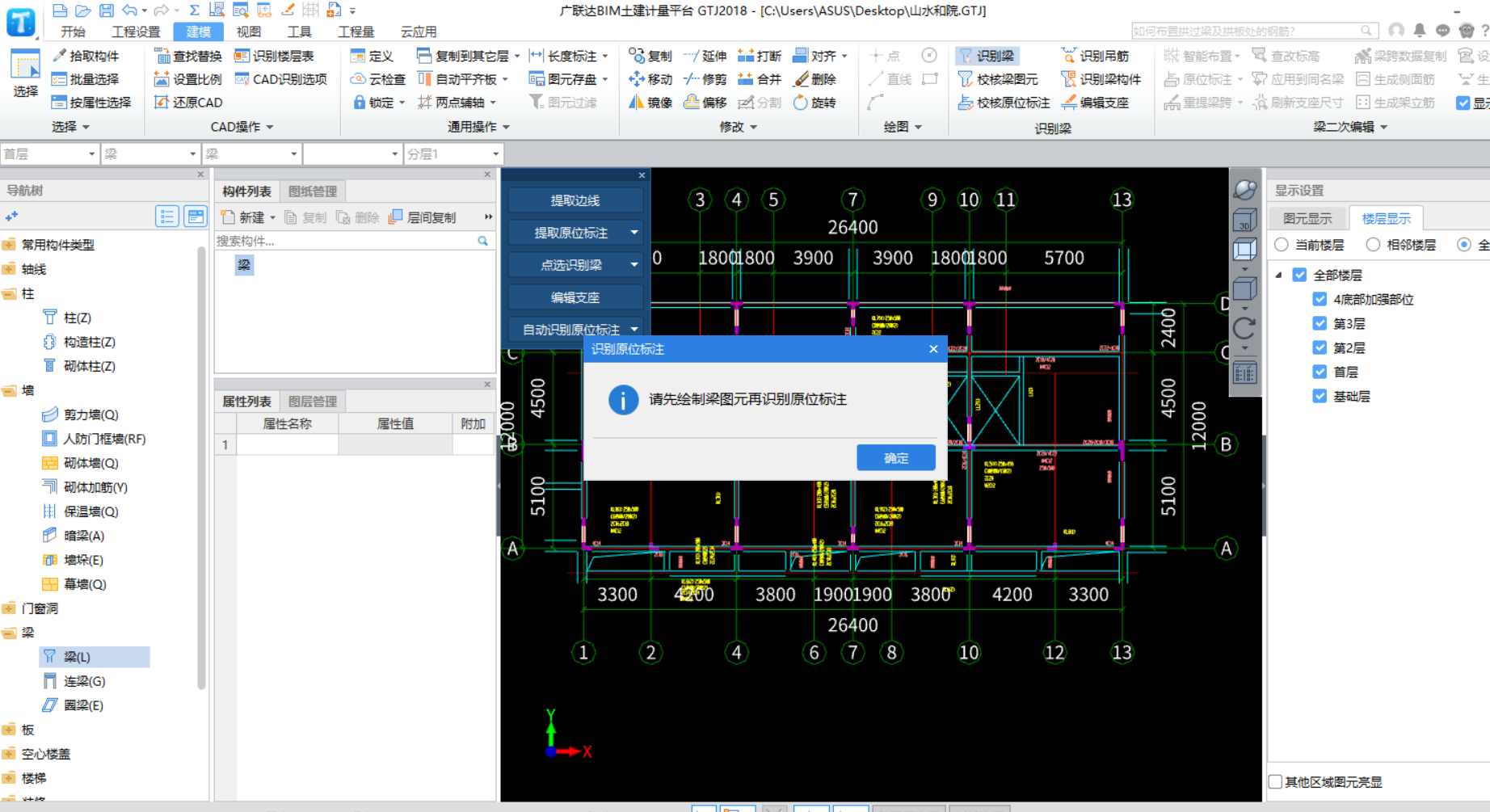Click the 删除 delete tool in ribbon
This screenshot has height=812, width=1490.
(x=814, y=79)
